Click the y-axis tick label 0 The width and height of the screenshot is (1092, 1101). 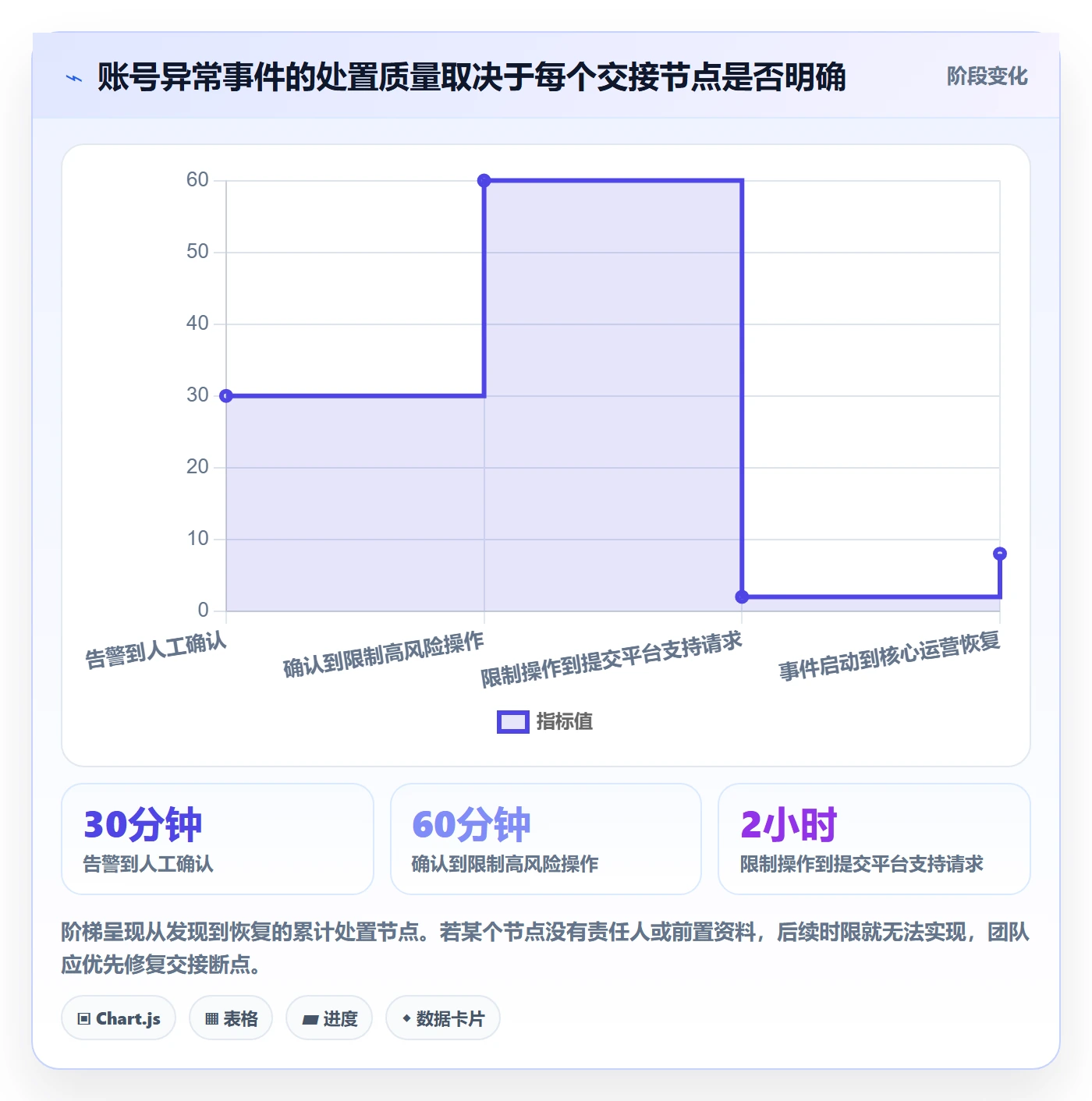tap(204, 611)
